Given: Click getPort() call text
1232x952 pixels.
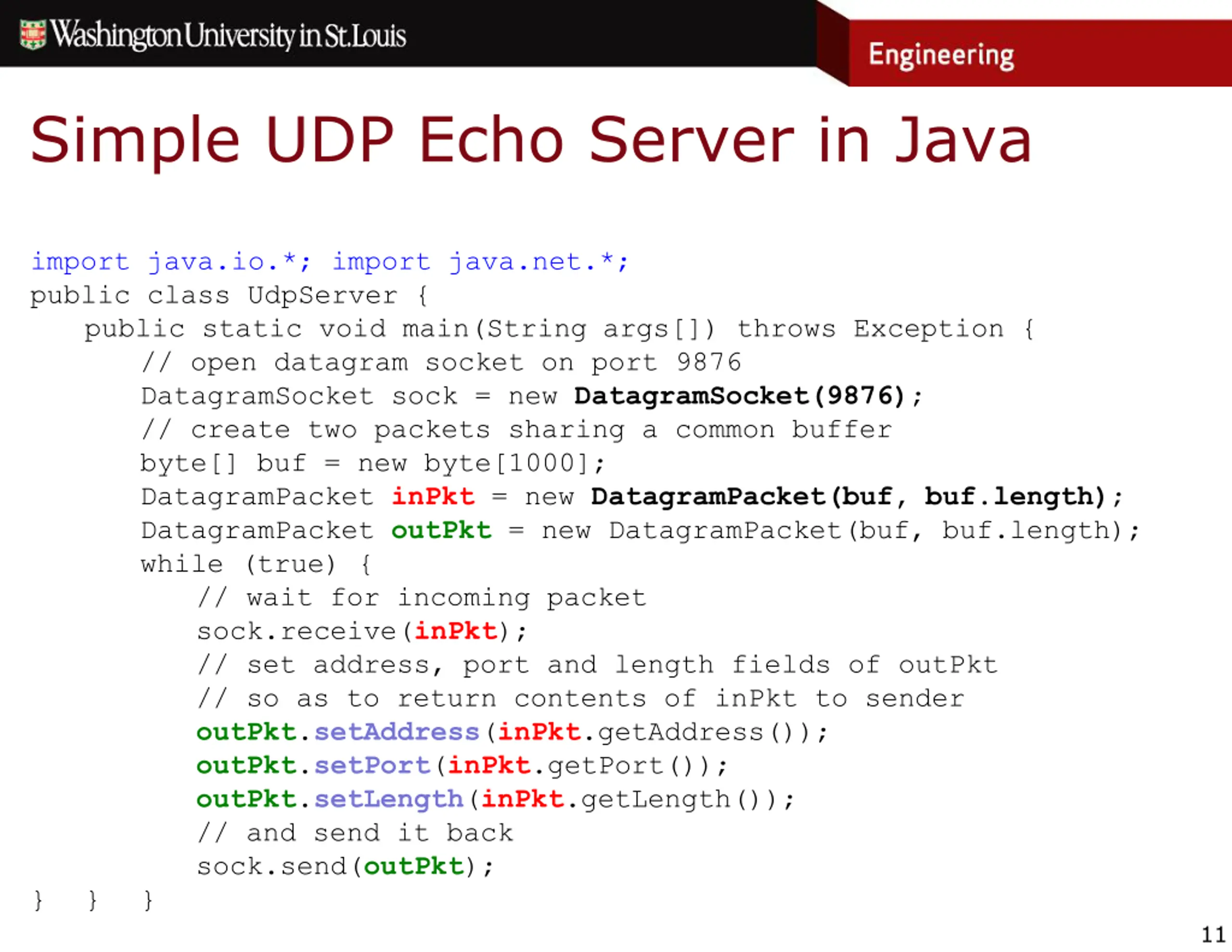Looking at the screenshot, I should click(x=629, y=766).
